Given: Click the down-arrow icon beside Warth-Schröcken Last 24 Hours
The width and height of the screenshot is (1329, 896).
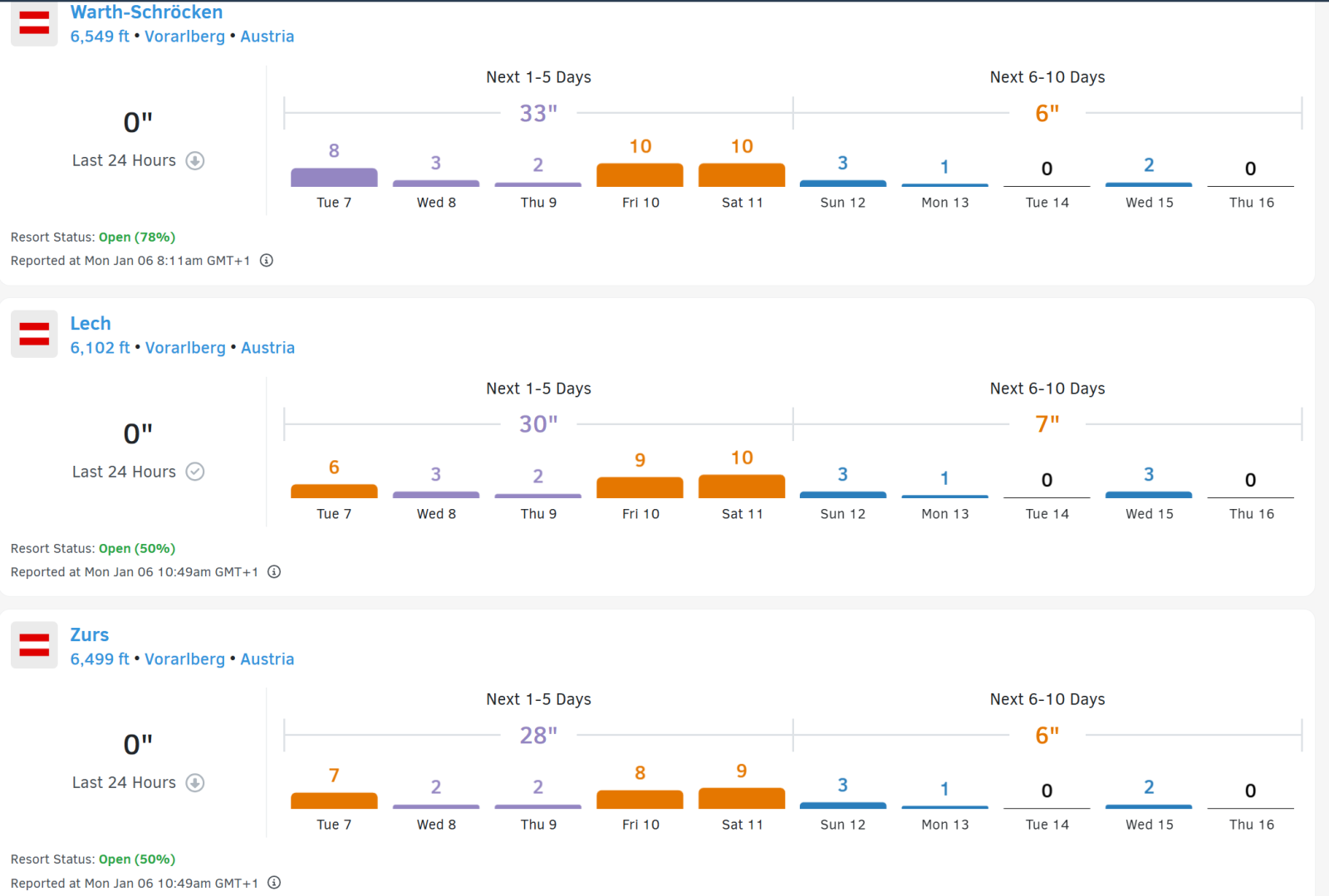Looking at the screenshot, I should (x=195, y=160).
